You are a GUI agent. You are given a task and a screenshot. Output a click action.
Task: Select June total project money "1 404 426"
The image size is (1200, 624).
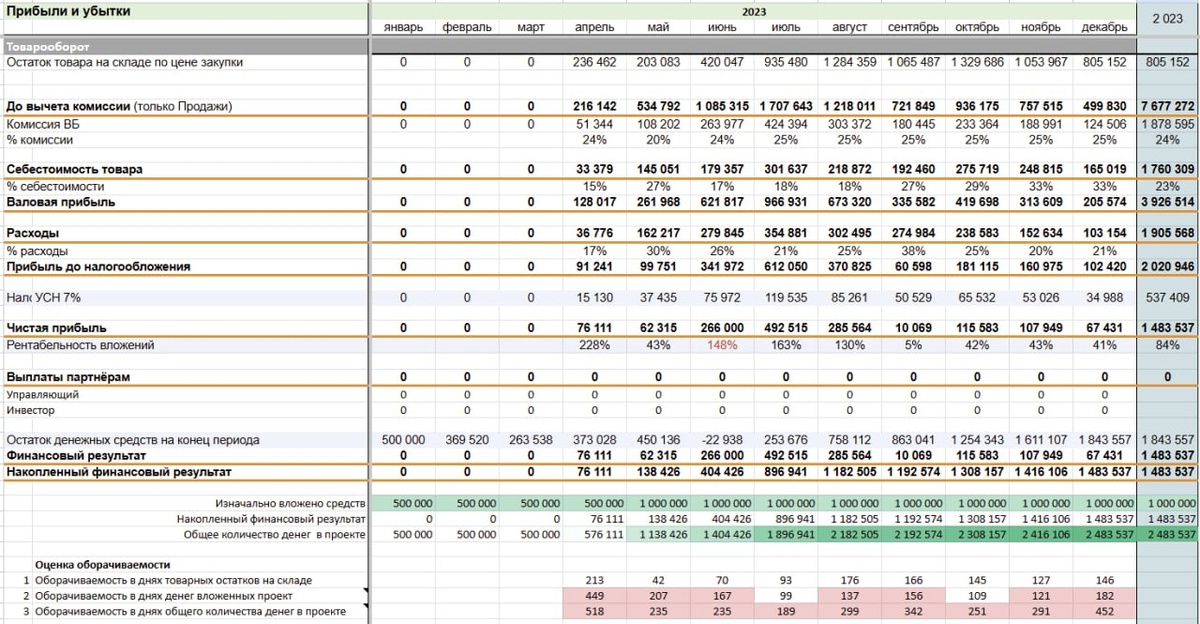726,535
